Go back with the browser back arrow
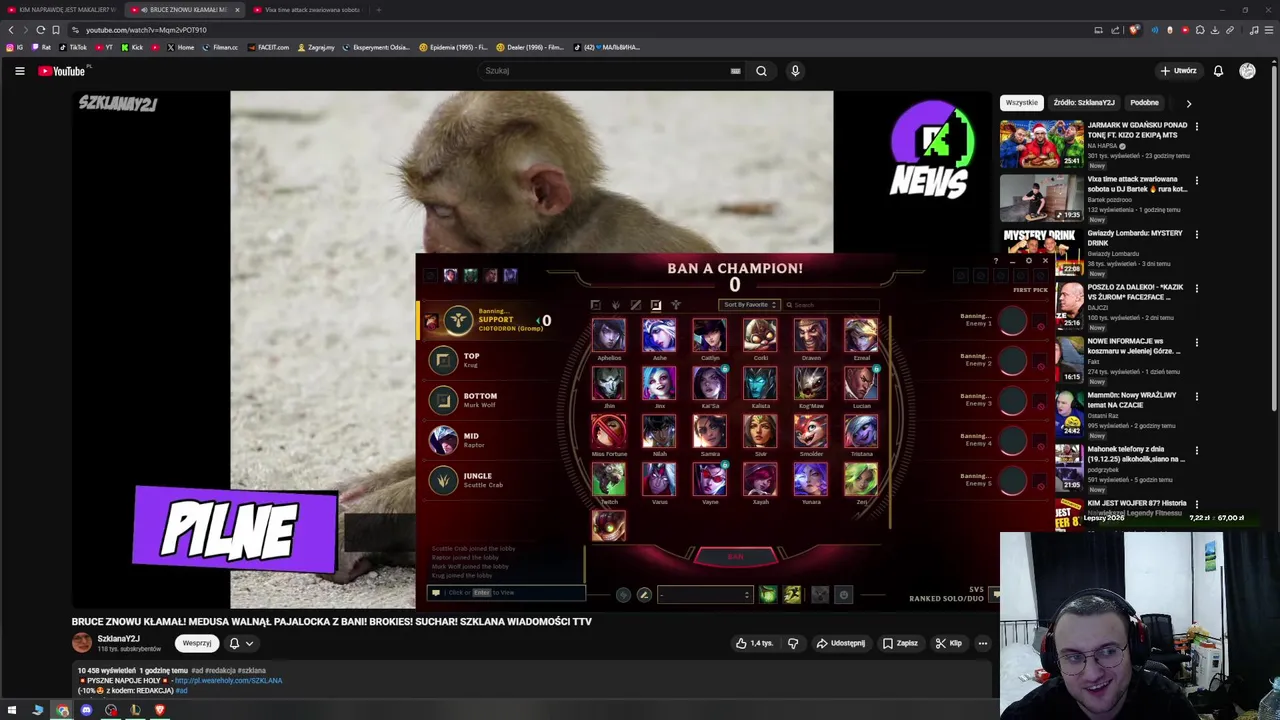 click(11, 30)
